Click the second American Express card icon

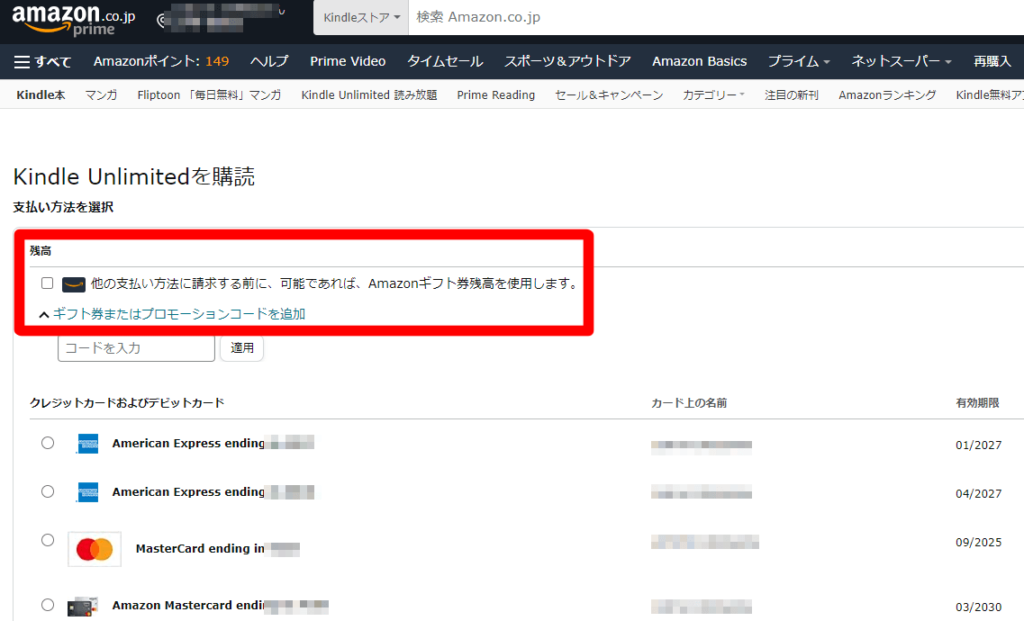[88, 492]
